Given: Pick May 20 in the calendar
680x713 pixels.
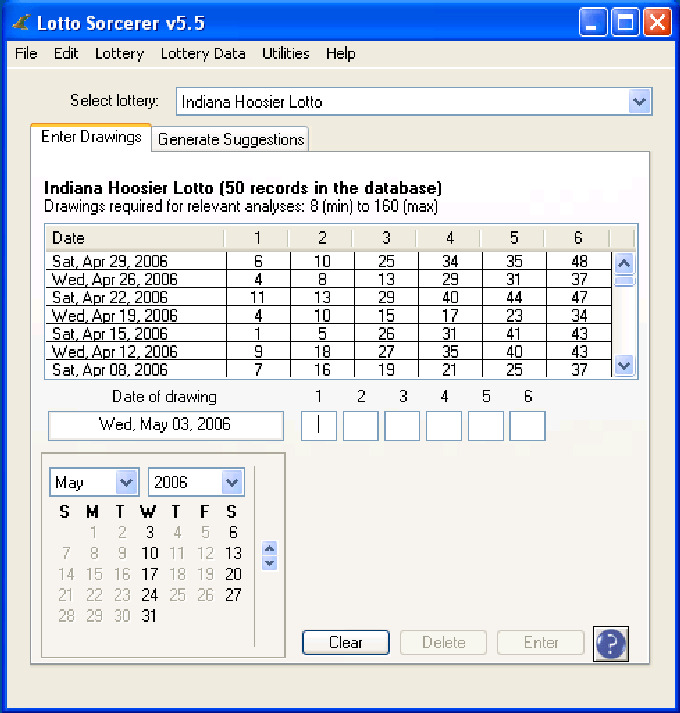Looking at the screenshot, I should 233,574.
